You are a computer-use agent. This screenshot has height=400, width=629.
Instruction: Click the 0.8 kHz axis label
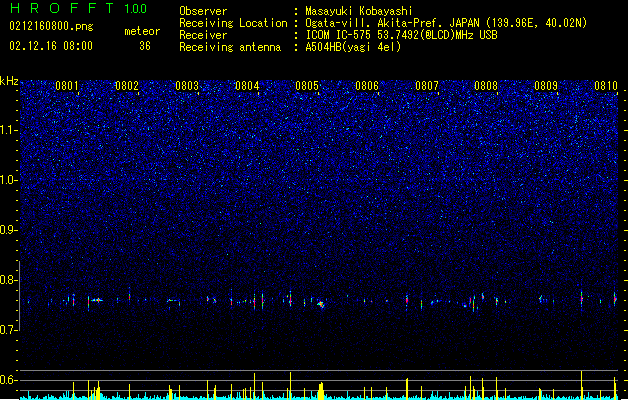8,280
